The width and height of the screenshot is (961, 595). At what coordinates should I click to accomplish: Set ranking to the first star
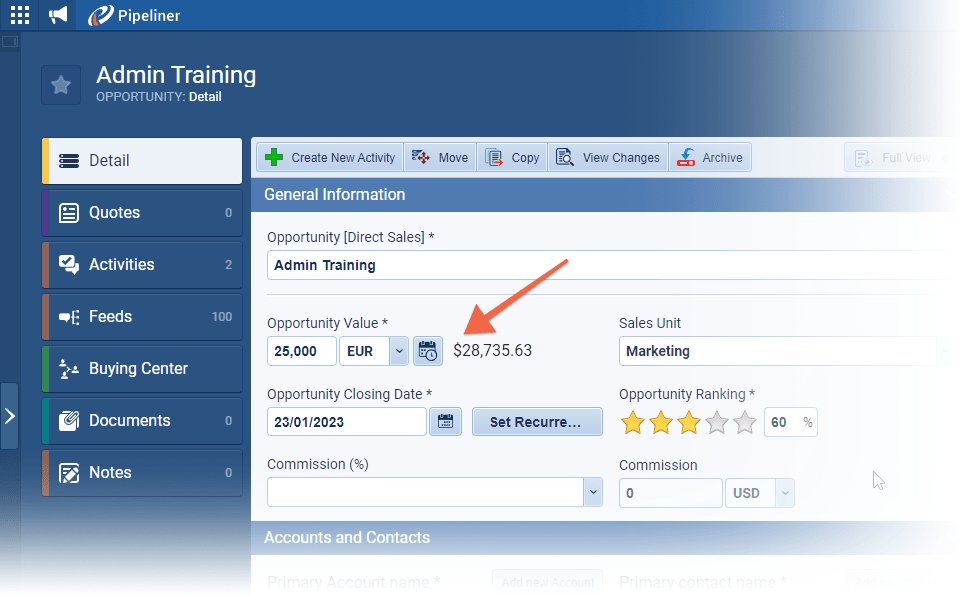point(633,423)
